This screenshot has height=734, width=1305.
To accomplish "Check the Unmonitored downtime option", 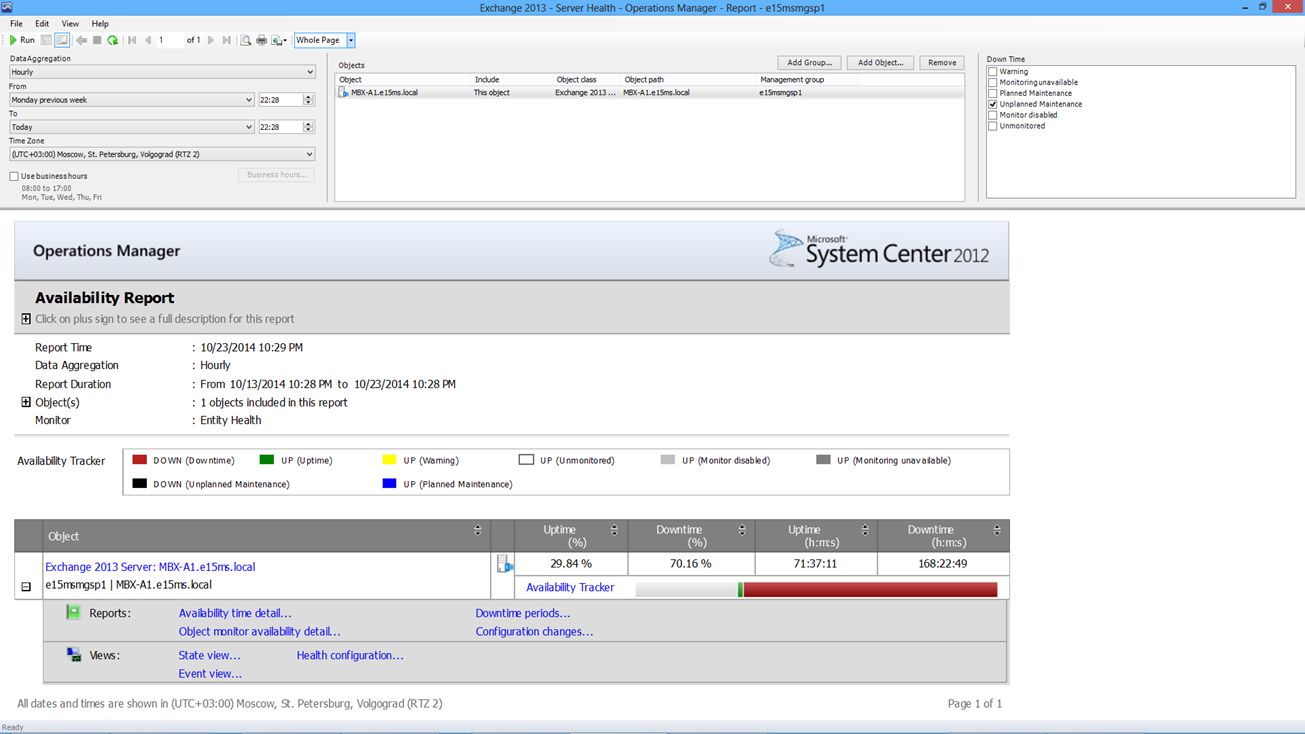I will click(993, 126).
